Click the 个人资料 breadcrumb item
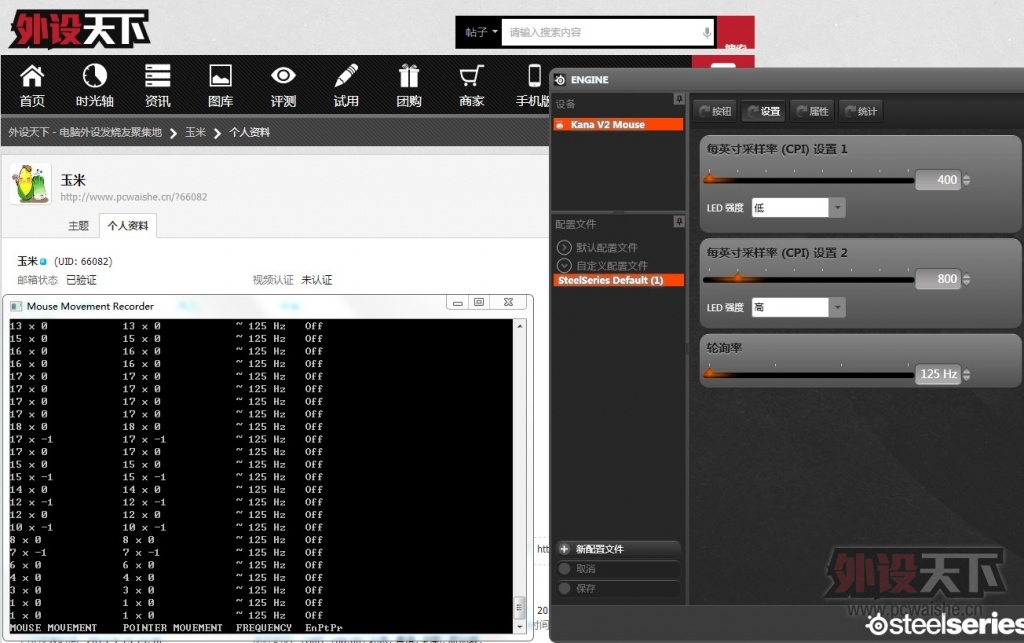 [x=249, y=132]
